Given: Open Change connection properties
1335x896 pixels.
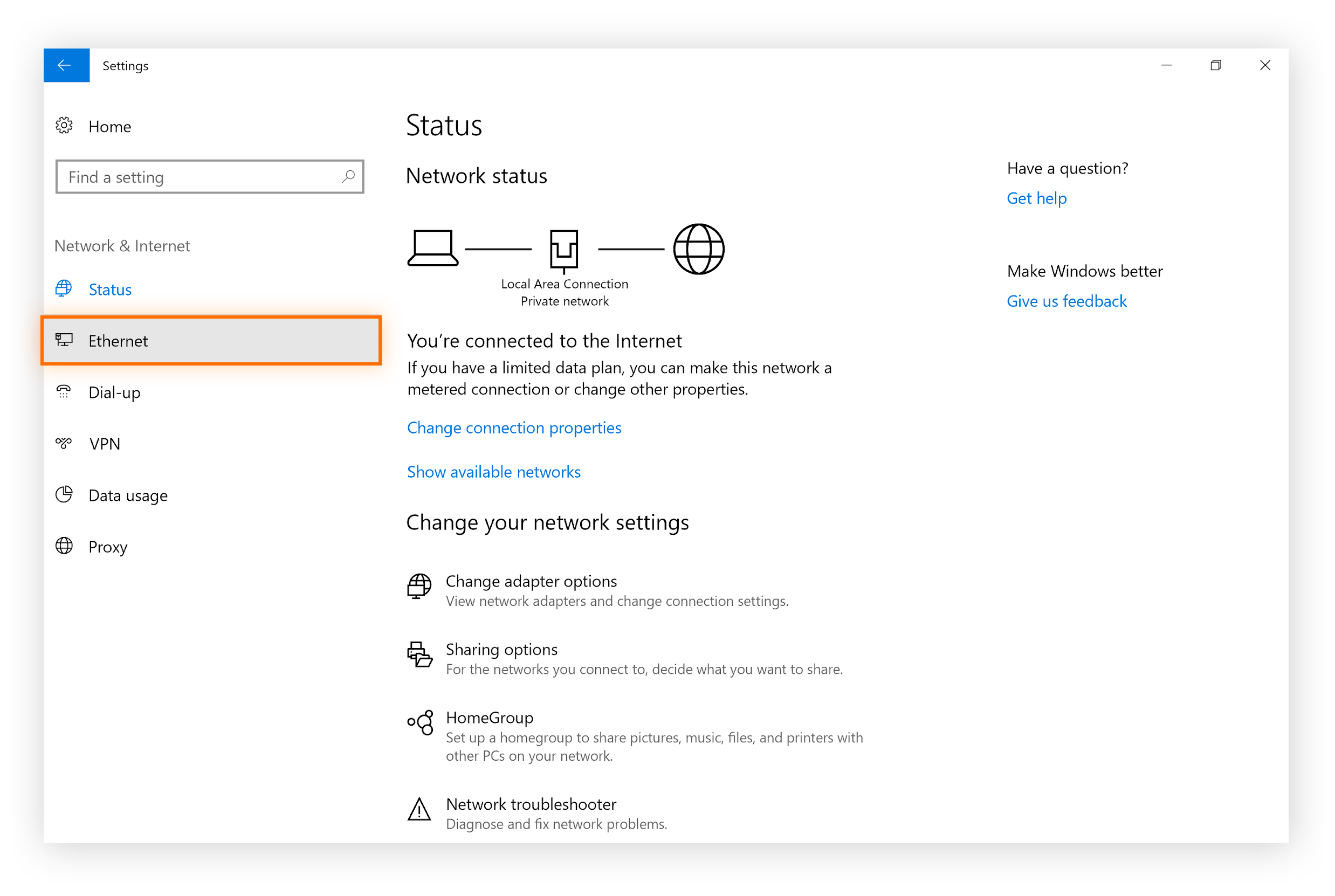Looking at the screenshot, I should point(513,428).
